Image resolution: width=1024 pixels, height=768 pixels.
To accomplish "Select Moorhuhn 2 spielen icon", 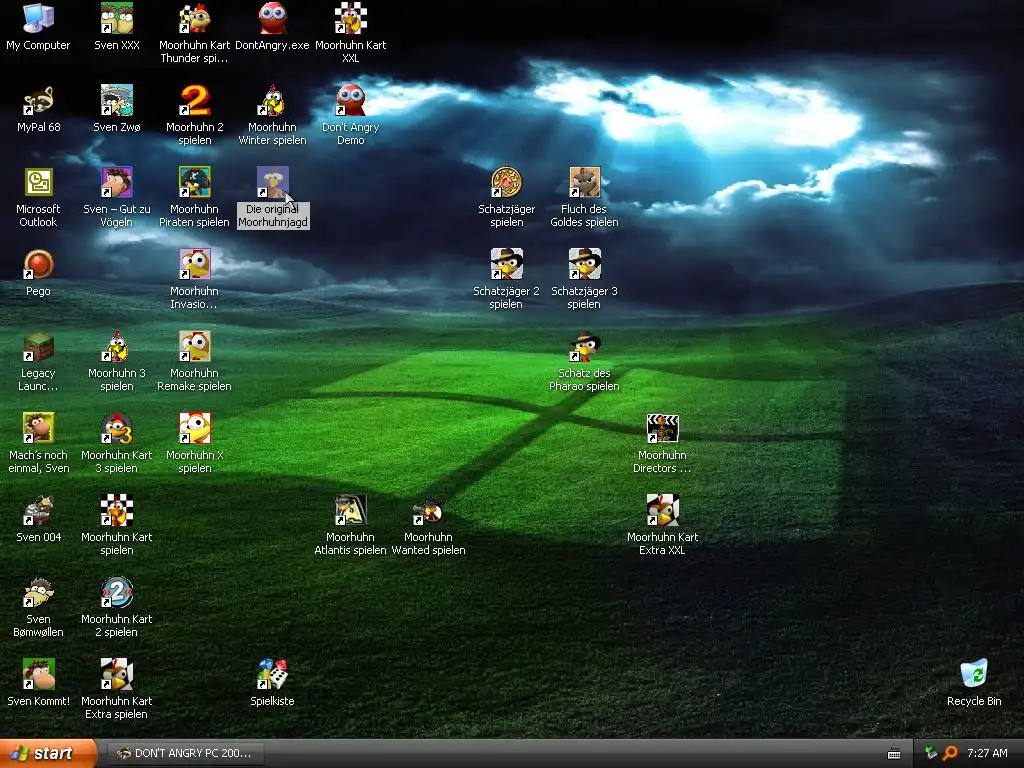I will pyautogui.click(x=195, y=101).
